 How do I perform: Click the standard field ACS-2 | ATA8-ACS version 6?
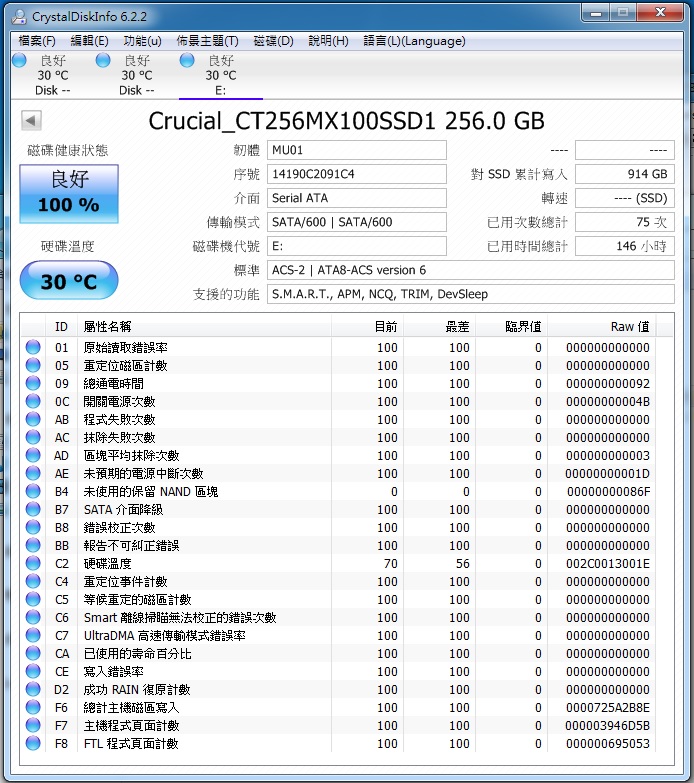(470, 270)
